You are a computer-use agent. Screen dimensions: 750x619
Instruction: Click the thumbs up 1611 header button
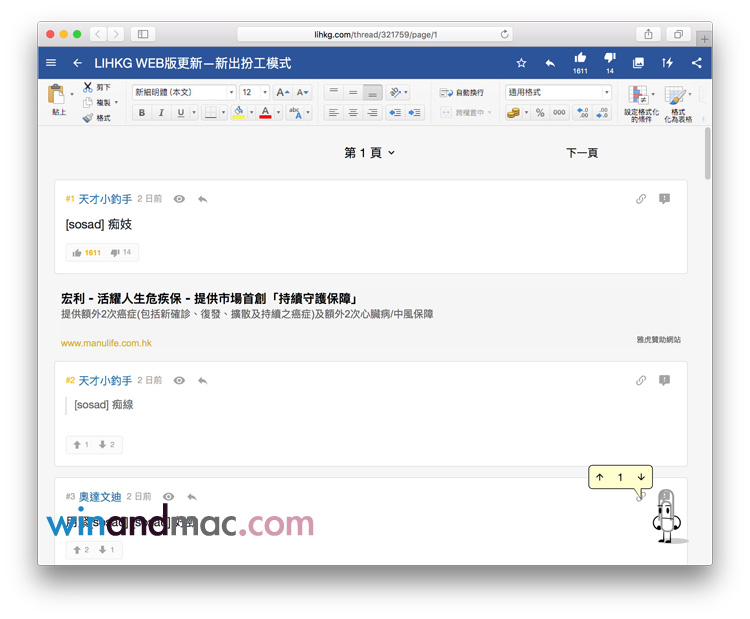[580, 63]
